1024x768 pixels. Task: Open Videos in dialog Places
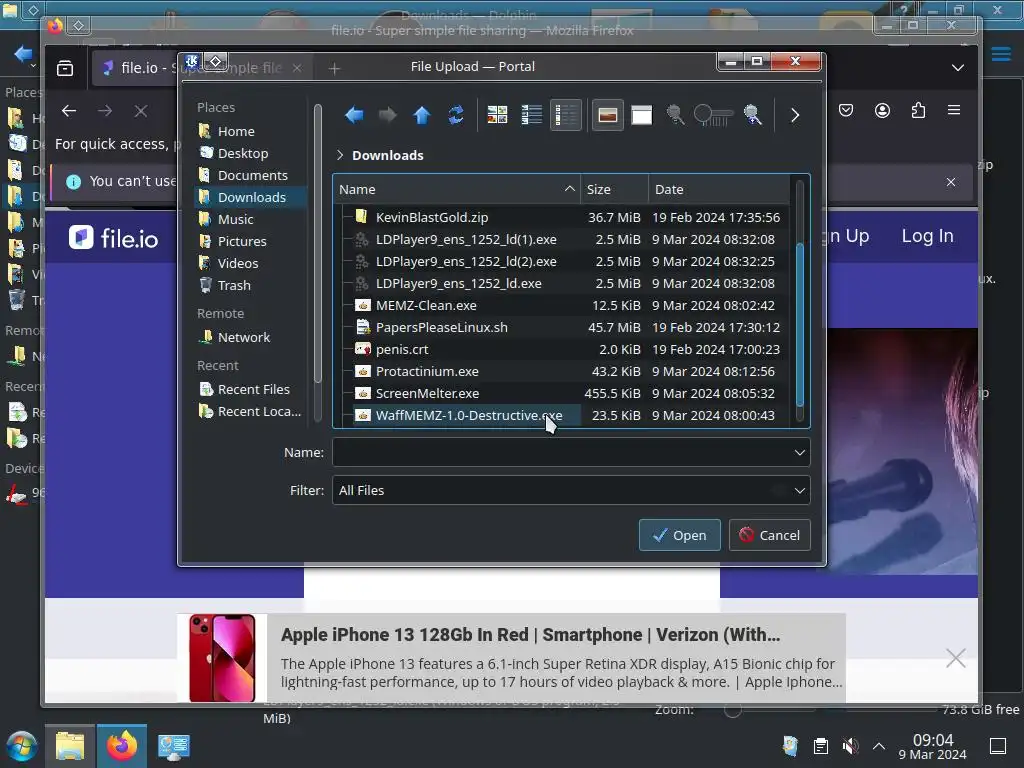point(249,263)
